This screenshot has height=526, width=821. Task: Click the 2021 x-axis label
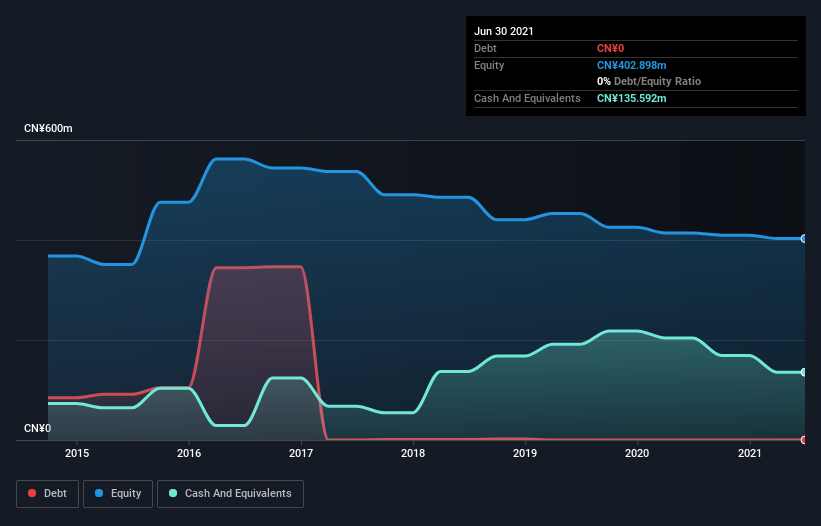pos(749,453)
